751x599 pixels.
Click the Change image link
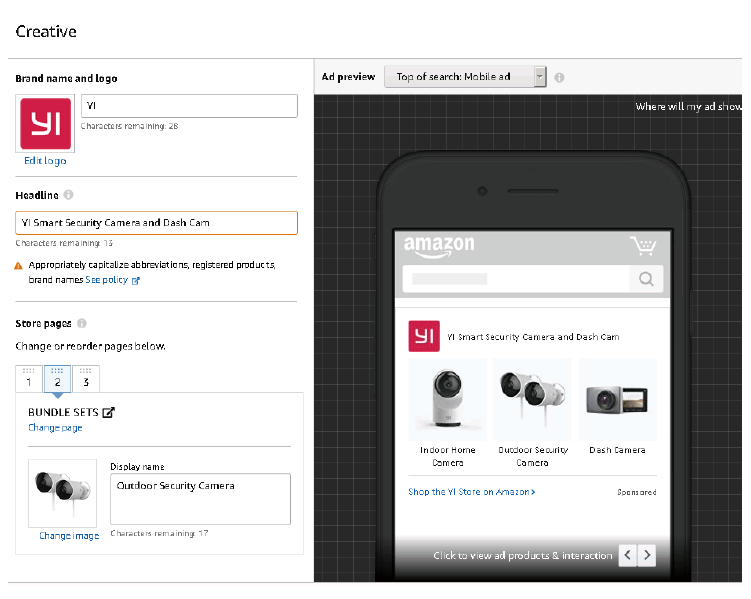coord(69,536)
